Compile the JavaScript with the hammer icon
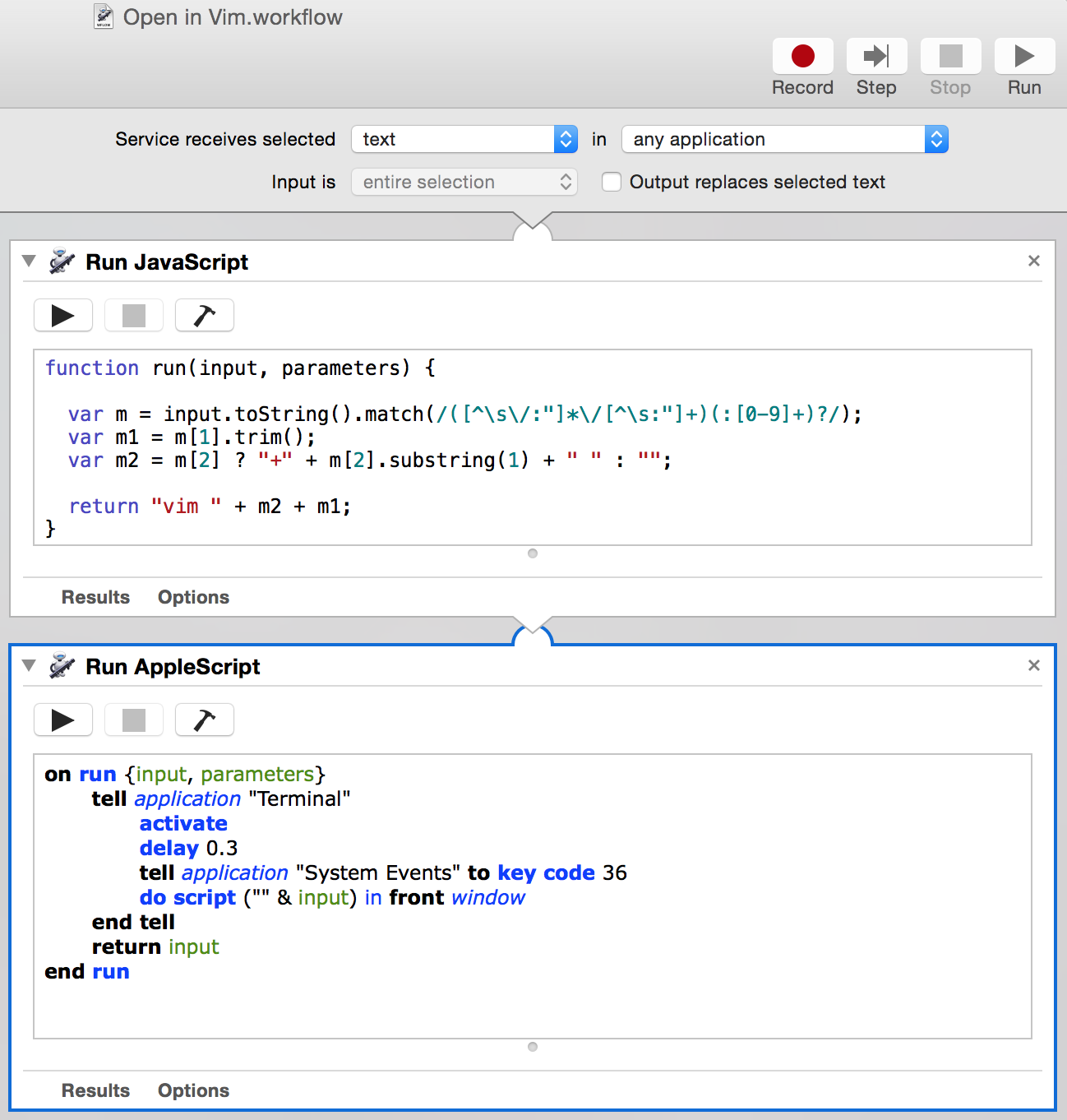Viewport: 1067px width, 1120px height. (204, 316)
